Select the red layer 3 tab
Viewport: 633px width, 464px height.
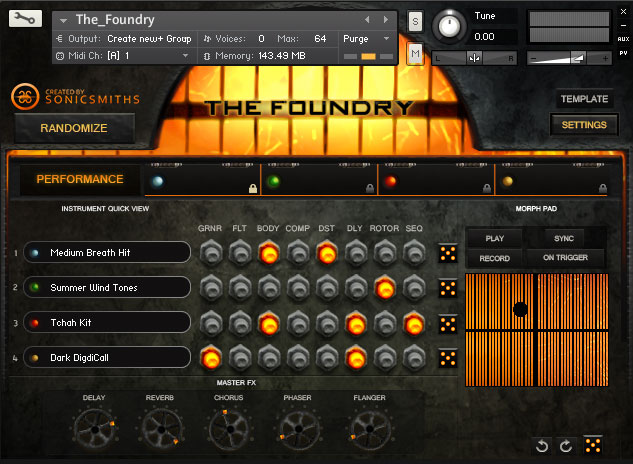tap(436, 180)
